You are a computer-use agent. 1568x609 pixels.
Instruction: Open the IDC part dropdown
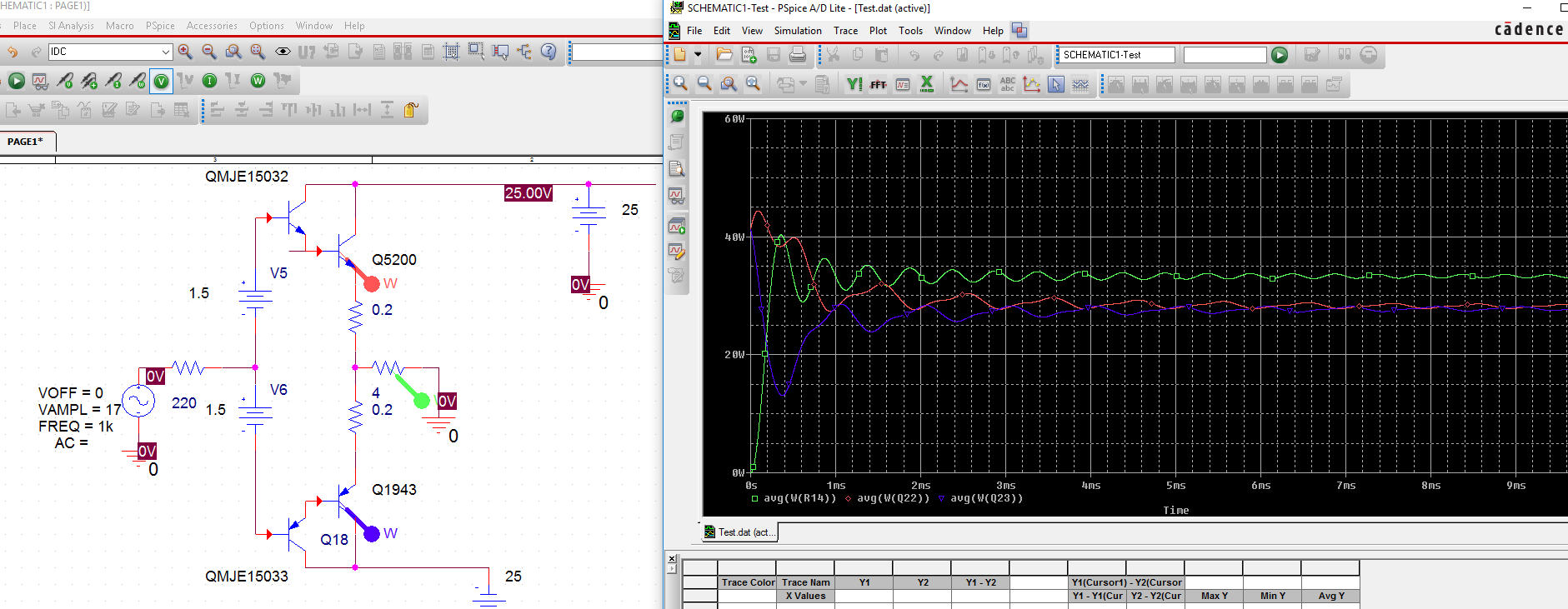165,52
